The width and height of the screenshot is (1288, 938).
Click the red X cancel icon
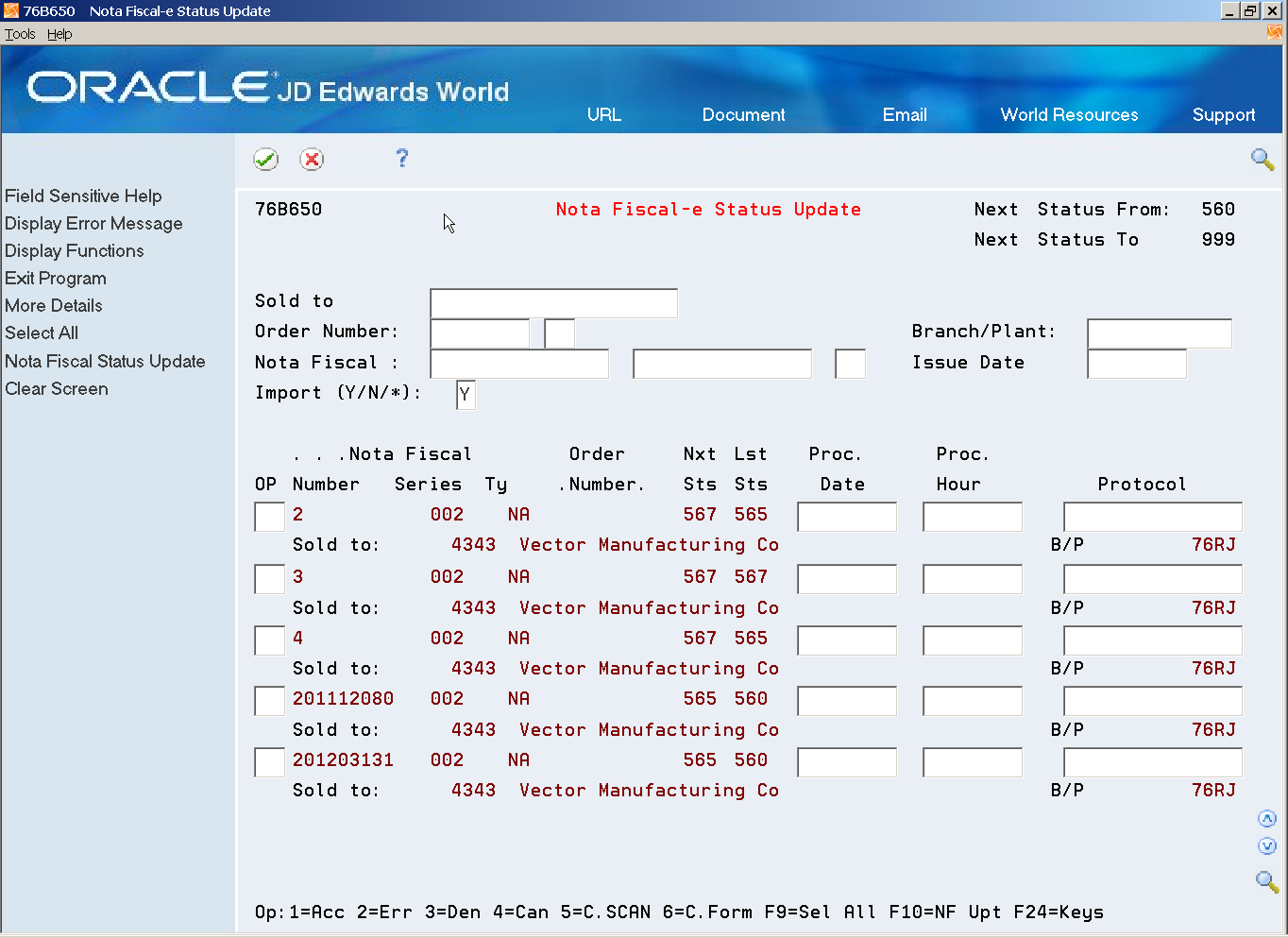[312, 160]
